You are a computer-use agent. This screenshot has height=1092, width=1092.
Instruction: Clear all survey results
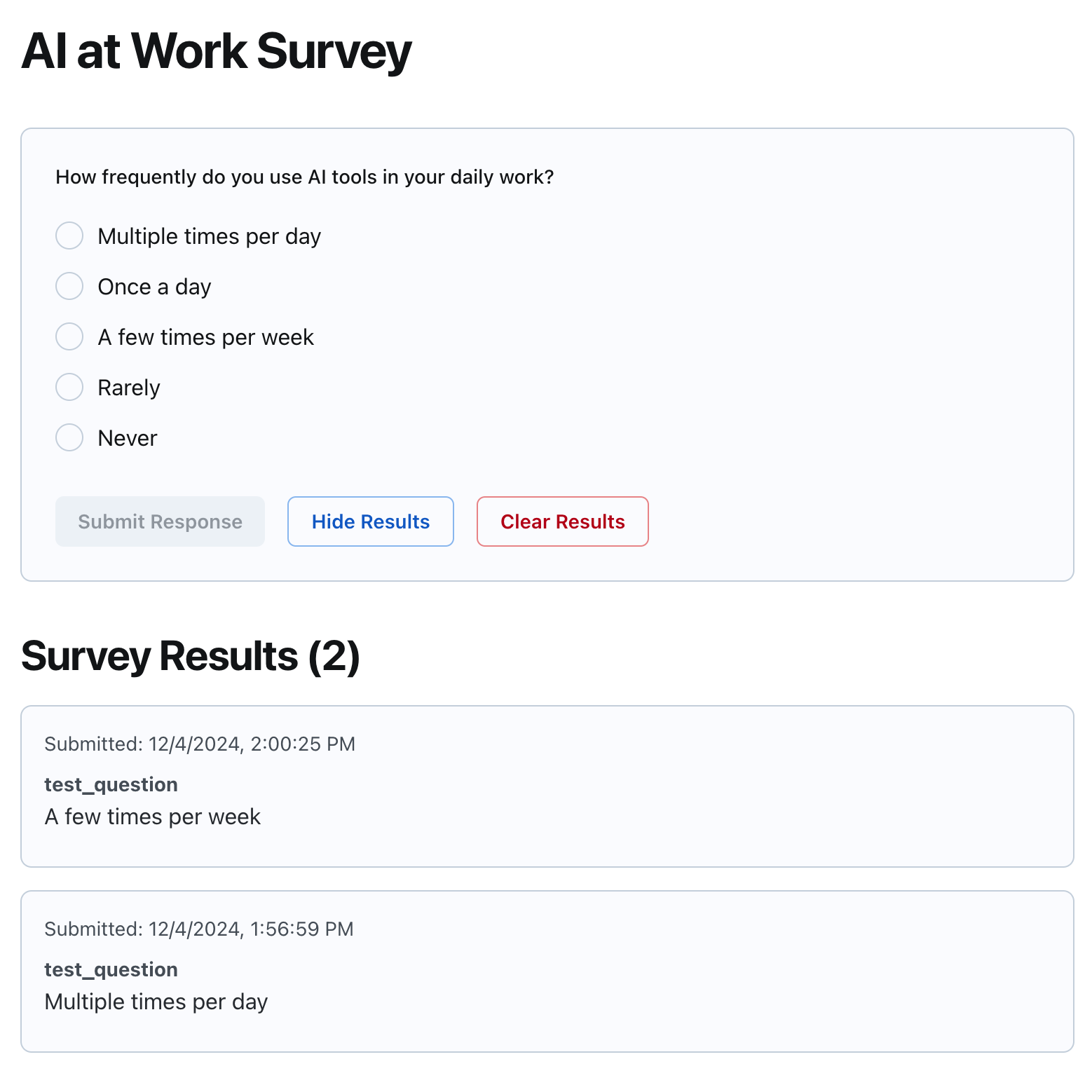click(x=562, y=521)
